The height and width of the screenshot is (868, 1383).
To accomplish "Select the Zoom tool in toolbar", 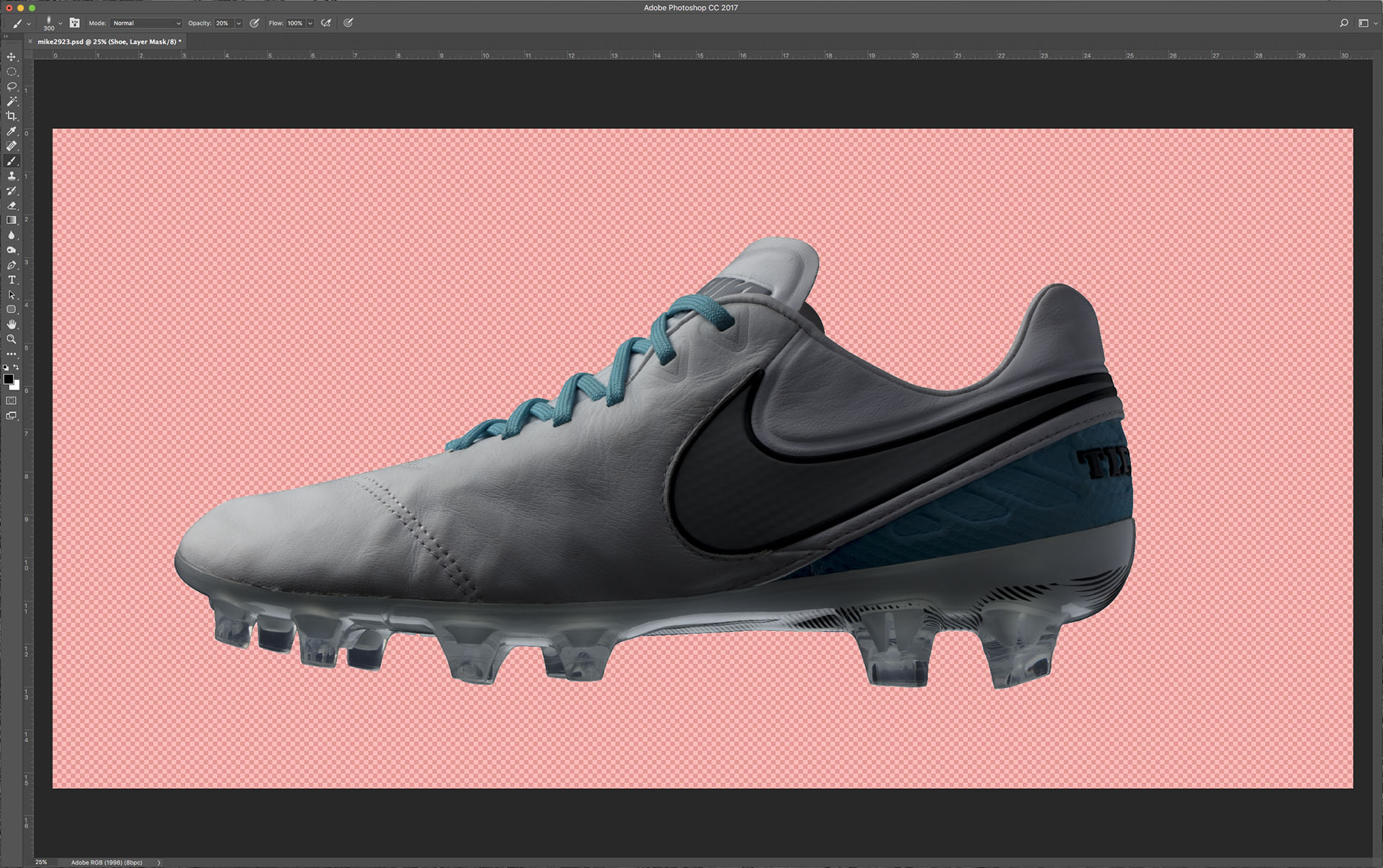I will click(x=12, y=339).
